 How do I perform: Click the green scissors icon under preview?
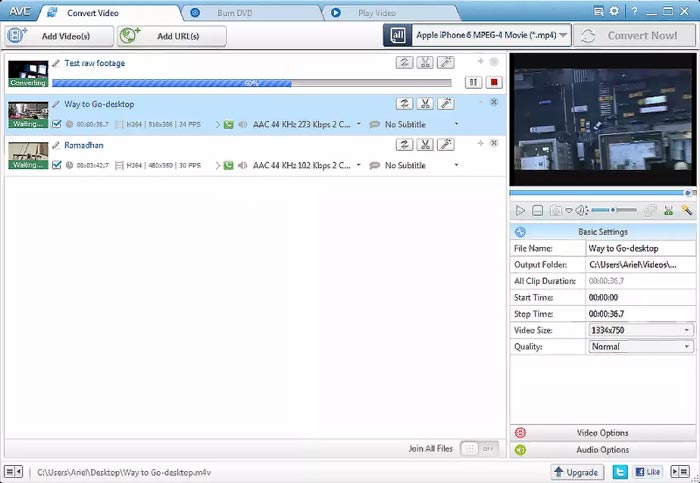668,210
